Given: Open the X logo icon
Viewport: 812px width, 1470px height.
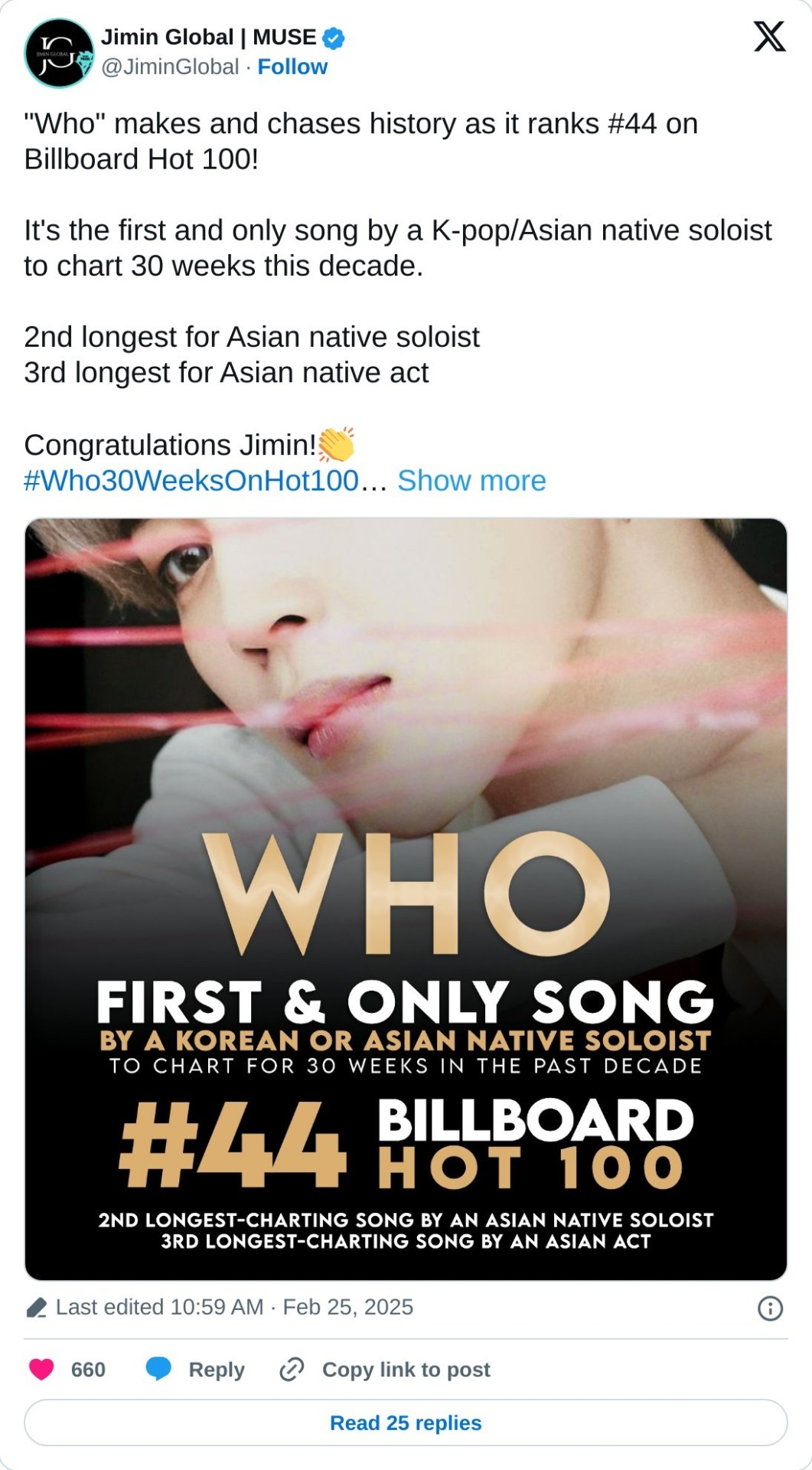Looking at the screenshot, I should [769, 36].
